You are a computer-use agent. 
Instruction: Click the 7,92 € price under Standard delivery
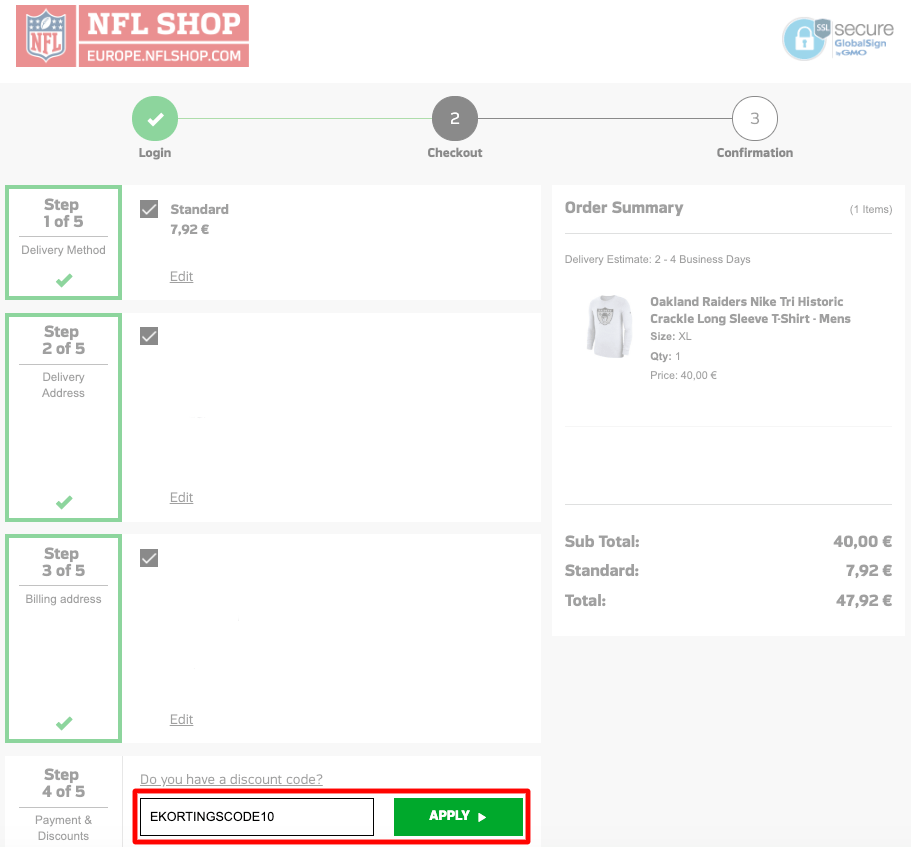pos(189,229)
